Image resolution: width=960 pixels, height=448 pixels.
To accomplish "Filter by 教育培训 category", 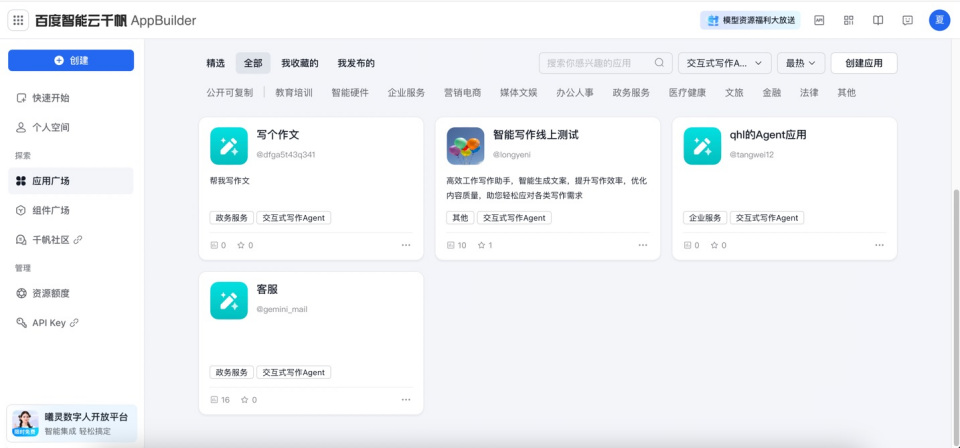I will (x=294, y=93).
